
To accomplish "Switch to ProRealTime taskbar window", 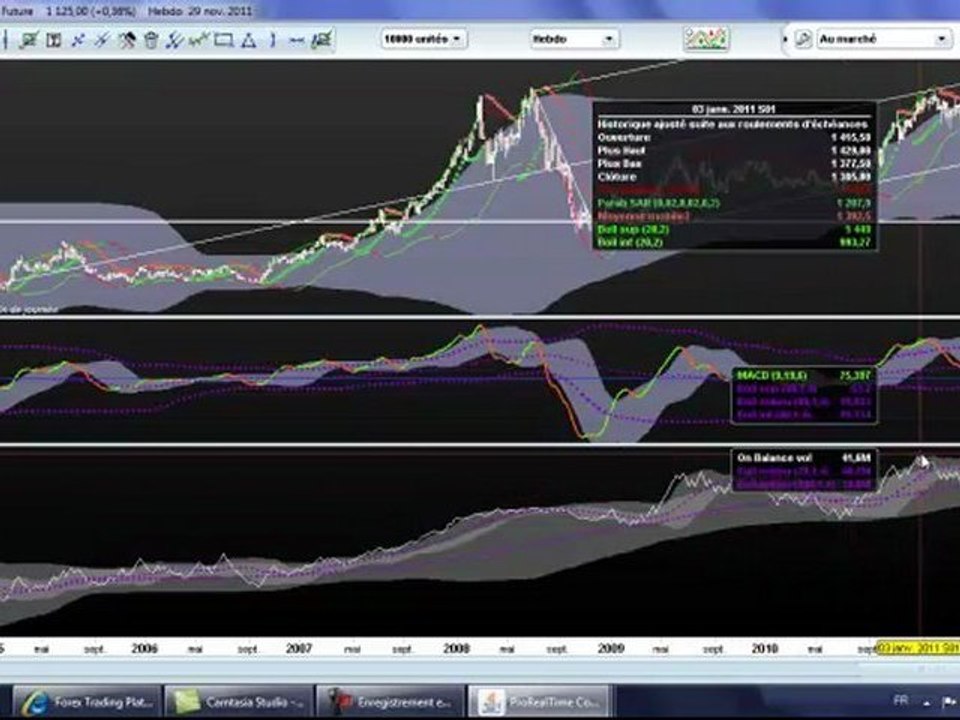I will 541,702.
